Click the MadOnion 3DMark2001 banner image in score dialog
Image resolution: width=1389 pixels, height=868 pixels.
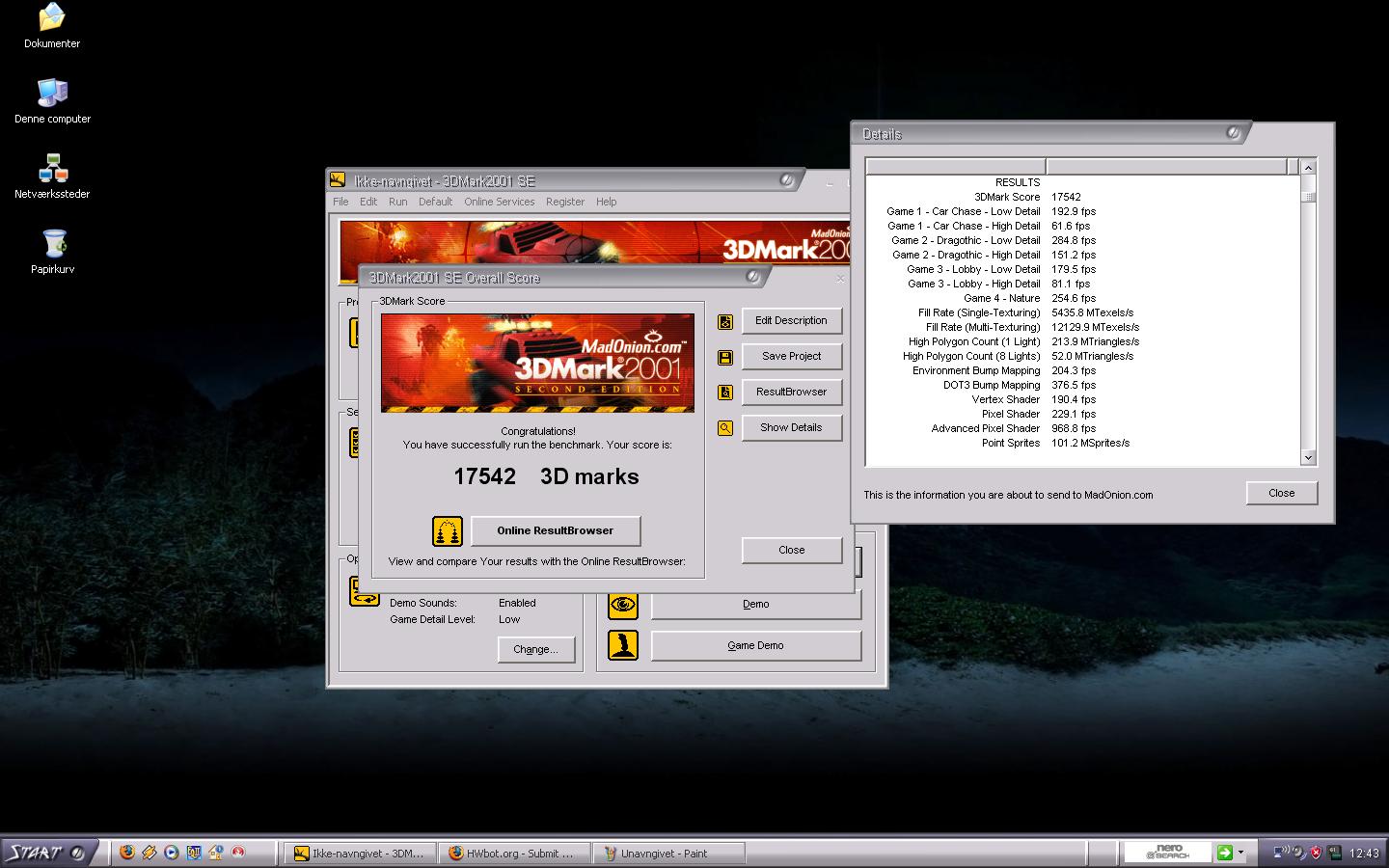coord(537,364)
